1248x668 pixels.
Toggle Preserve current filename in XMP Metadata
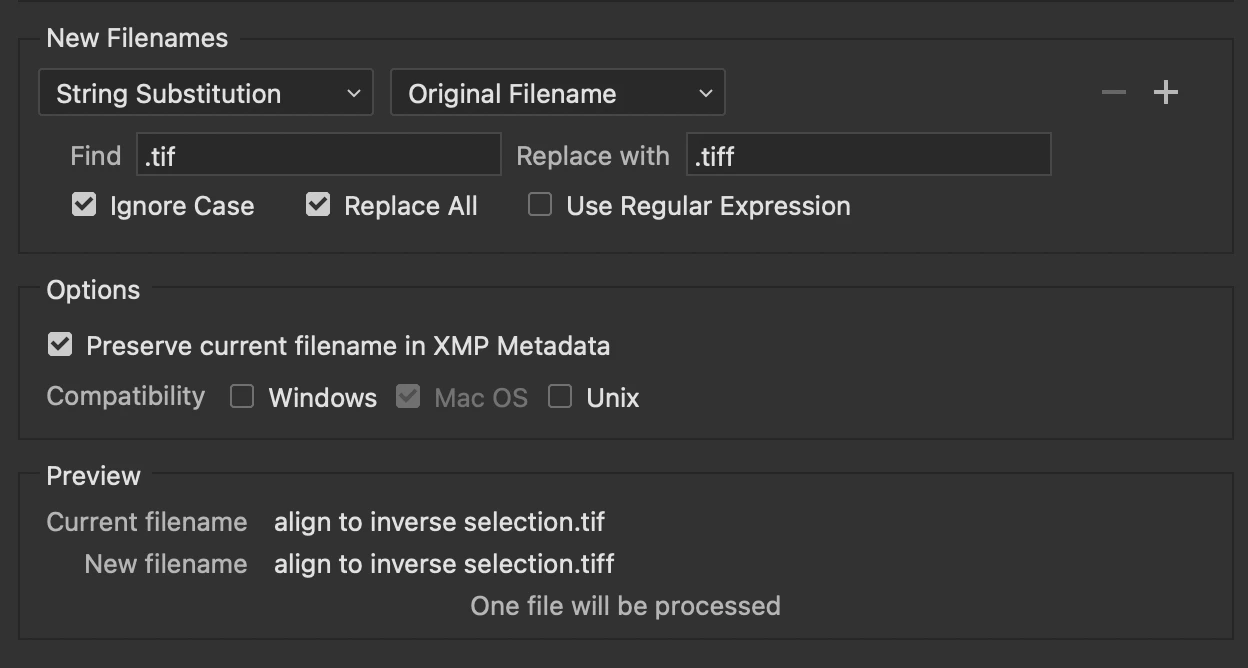[x=60, y=345]
